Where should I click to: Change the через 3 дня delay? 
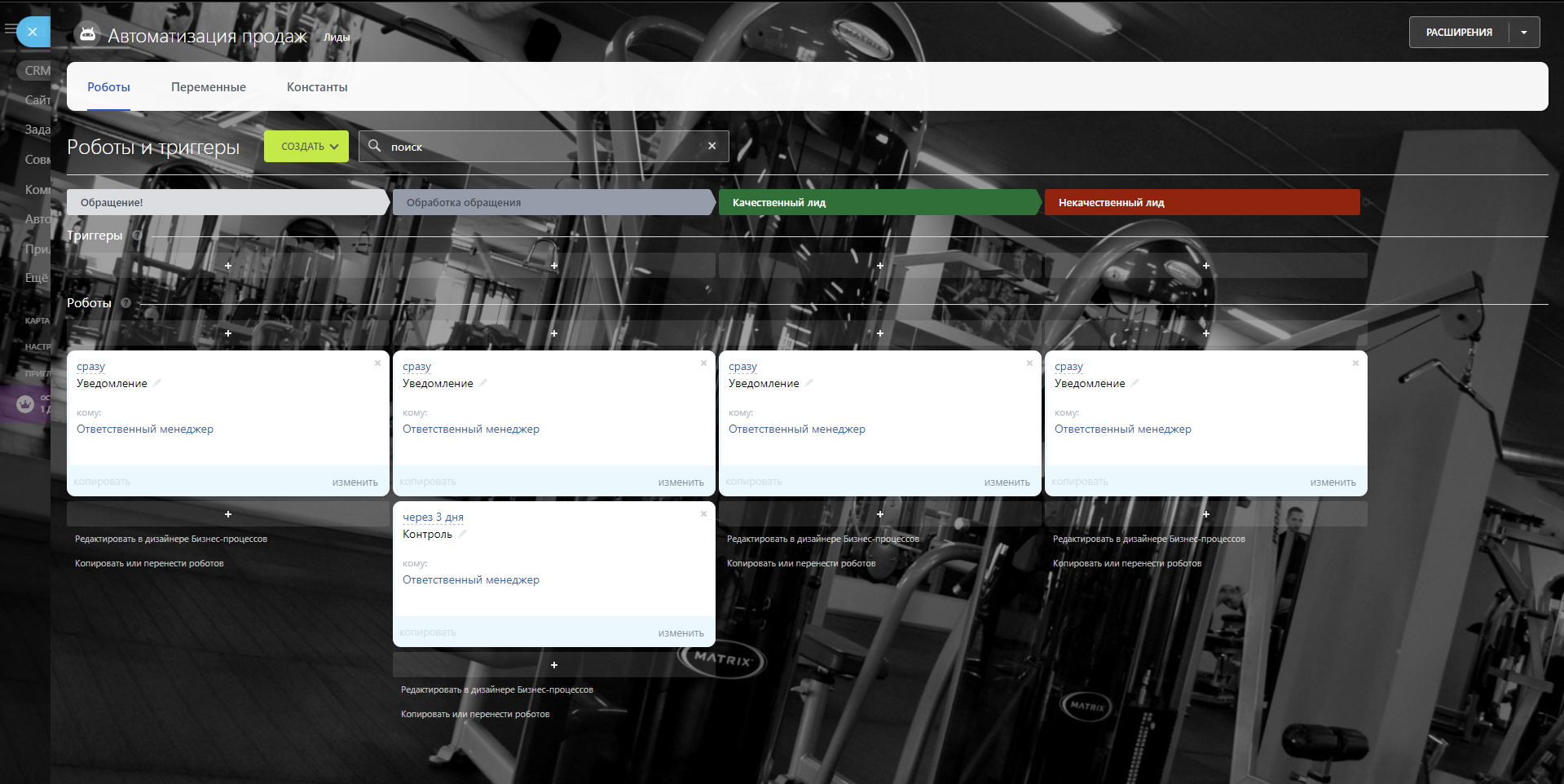pyautogui.click(x=433, y=518)
